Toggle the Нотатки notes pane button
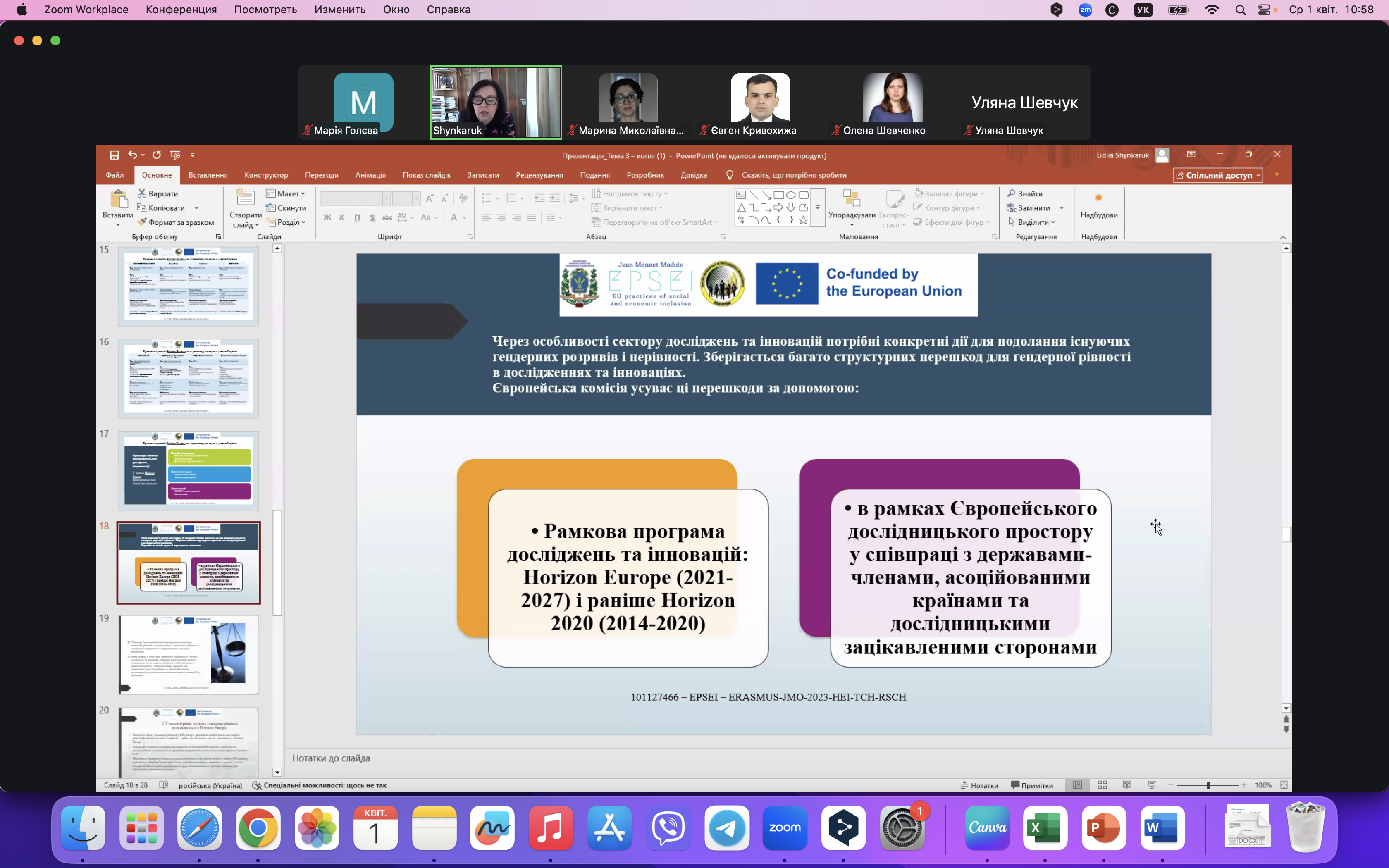Screen dimensions: 1389x868 point(980,785)
